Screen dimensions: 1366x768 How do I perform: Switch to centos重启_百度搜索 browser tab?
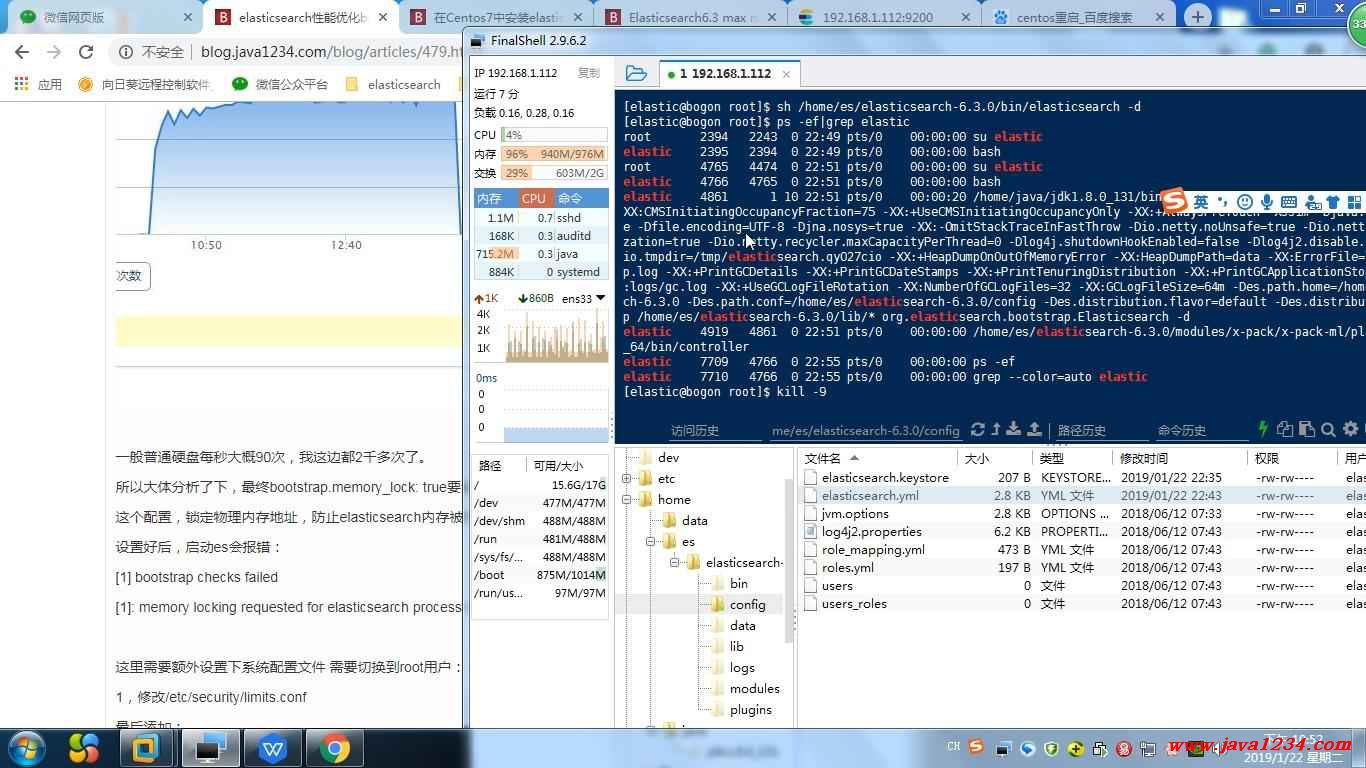point(1077,17)
